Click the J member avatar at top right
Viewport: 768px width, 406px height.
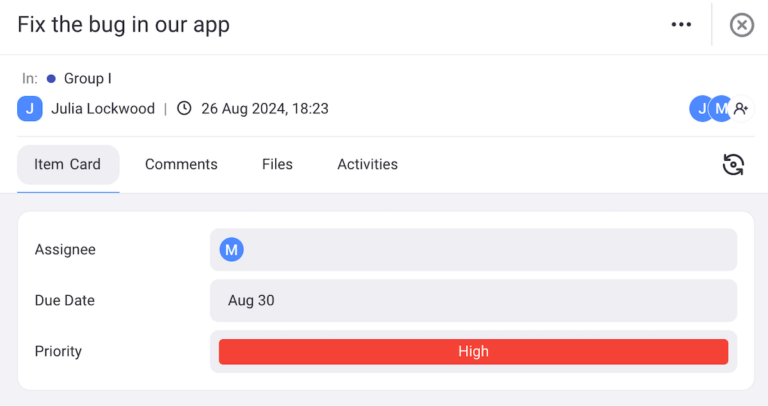coord(700,109)
